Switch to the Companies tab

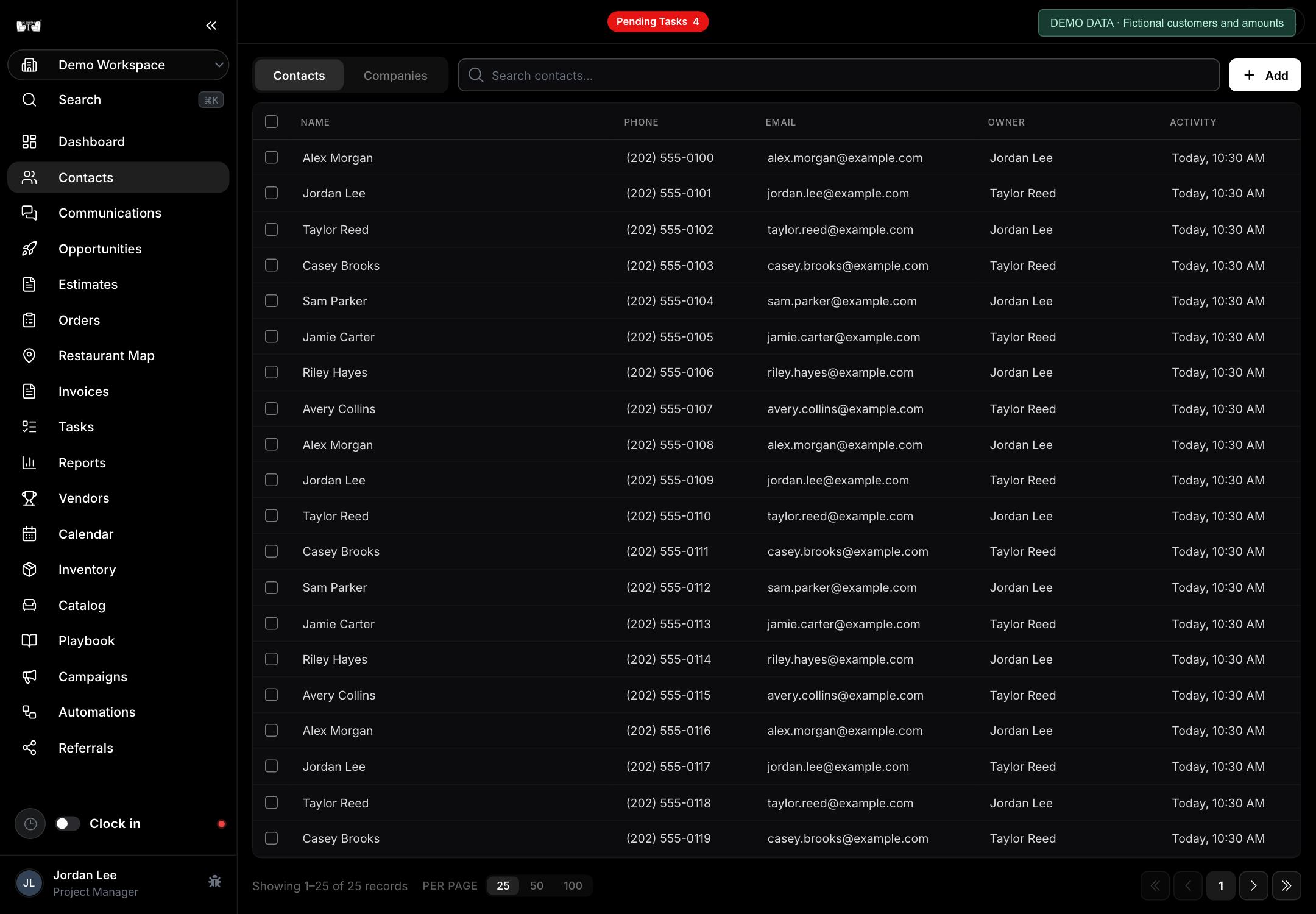coord(395,76)
